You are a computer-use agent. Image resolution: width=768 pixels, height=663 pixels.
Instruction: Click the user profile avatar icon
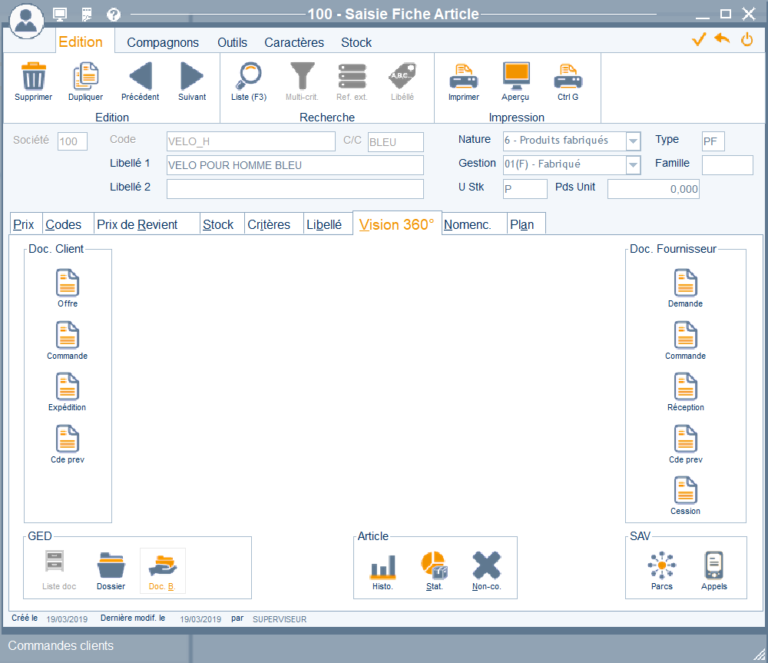pos(26,20)
